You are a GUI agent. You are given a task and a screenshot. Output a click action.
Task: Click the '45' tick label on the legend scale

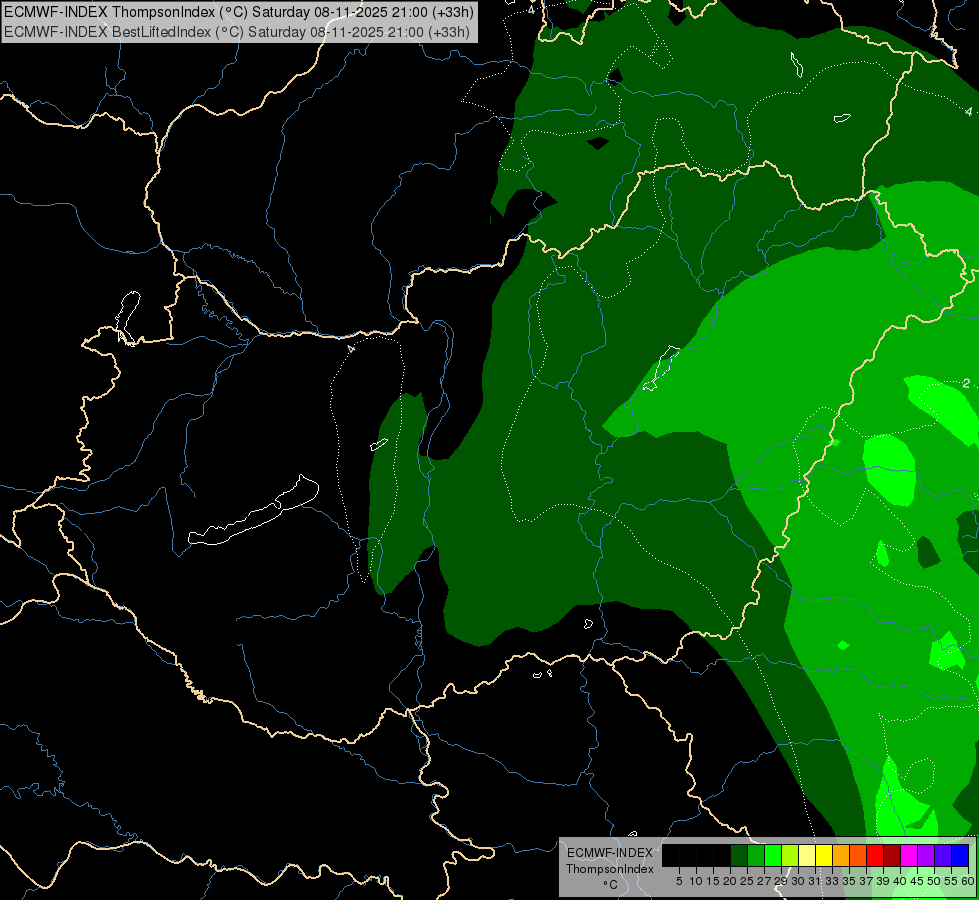click(x=918, y=881)
